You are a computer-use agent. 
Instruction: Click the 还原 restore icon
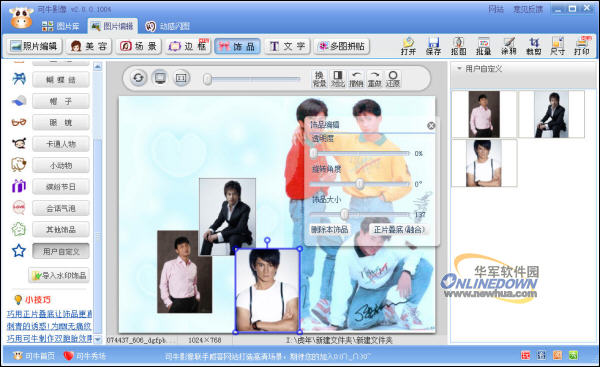[393, 78]
